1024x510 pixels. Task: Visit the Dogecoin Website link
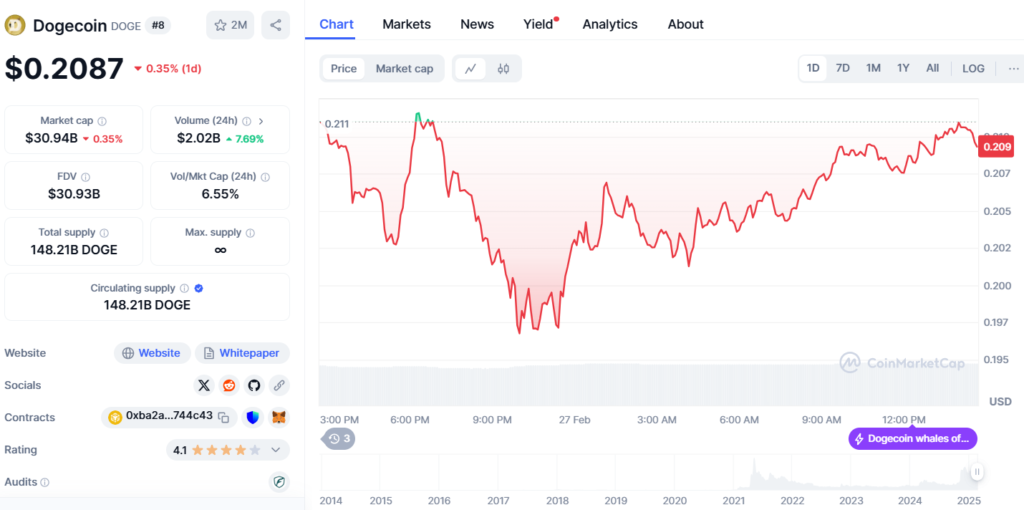tap(152, 353)
